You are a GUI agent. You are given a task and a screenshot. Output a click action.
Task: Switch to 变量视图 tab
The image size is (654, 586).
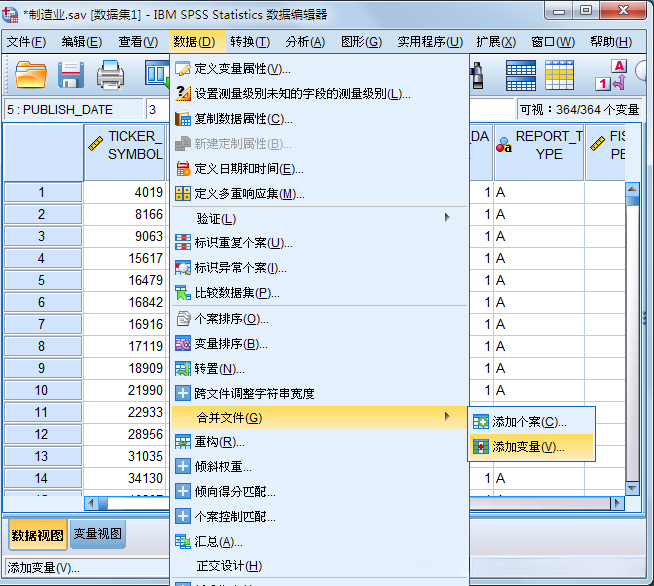pyautogui.click(x=98, y=533)
